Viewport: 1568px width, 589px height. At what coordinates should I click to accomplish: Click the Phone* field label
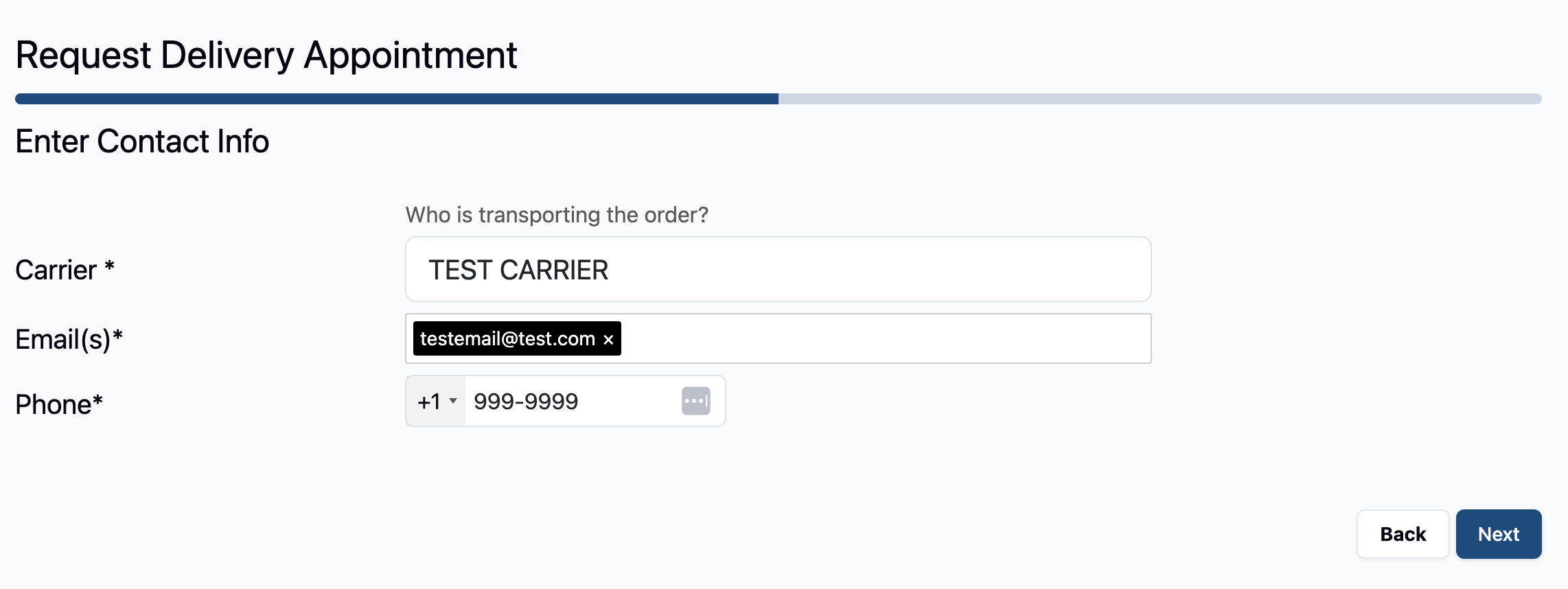(x=59, y=404)
